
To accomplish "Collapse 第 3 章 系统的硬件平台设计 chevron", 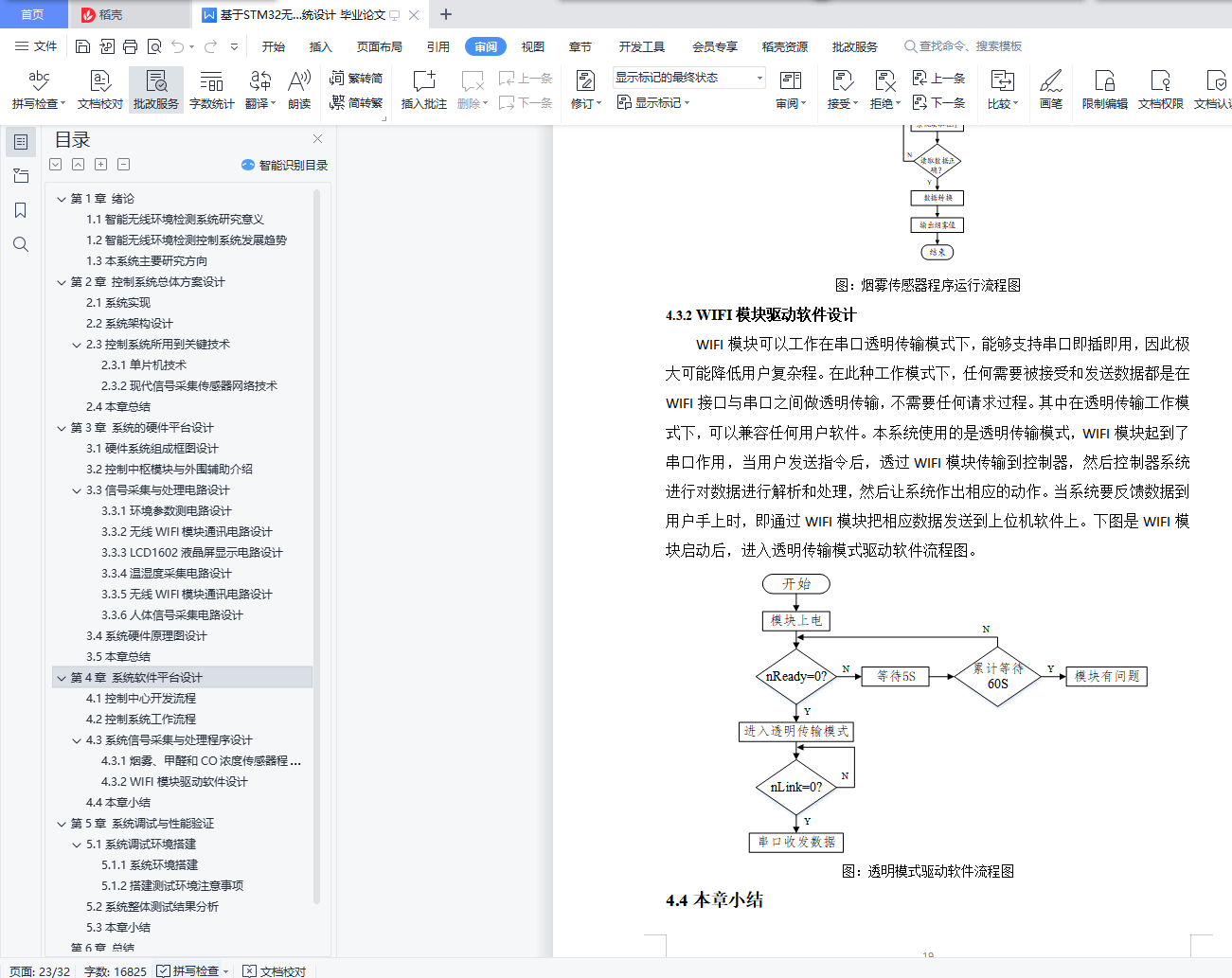I will click(62, 428).
